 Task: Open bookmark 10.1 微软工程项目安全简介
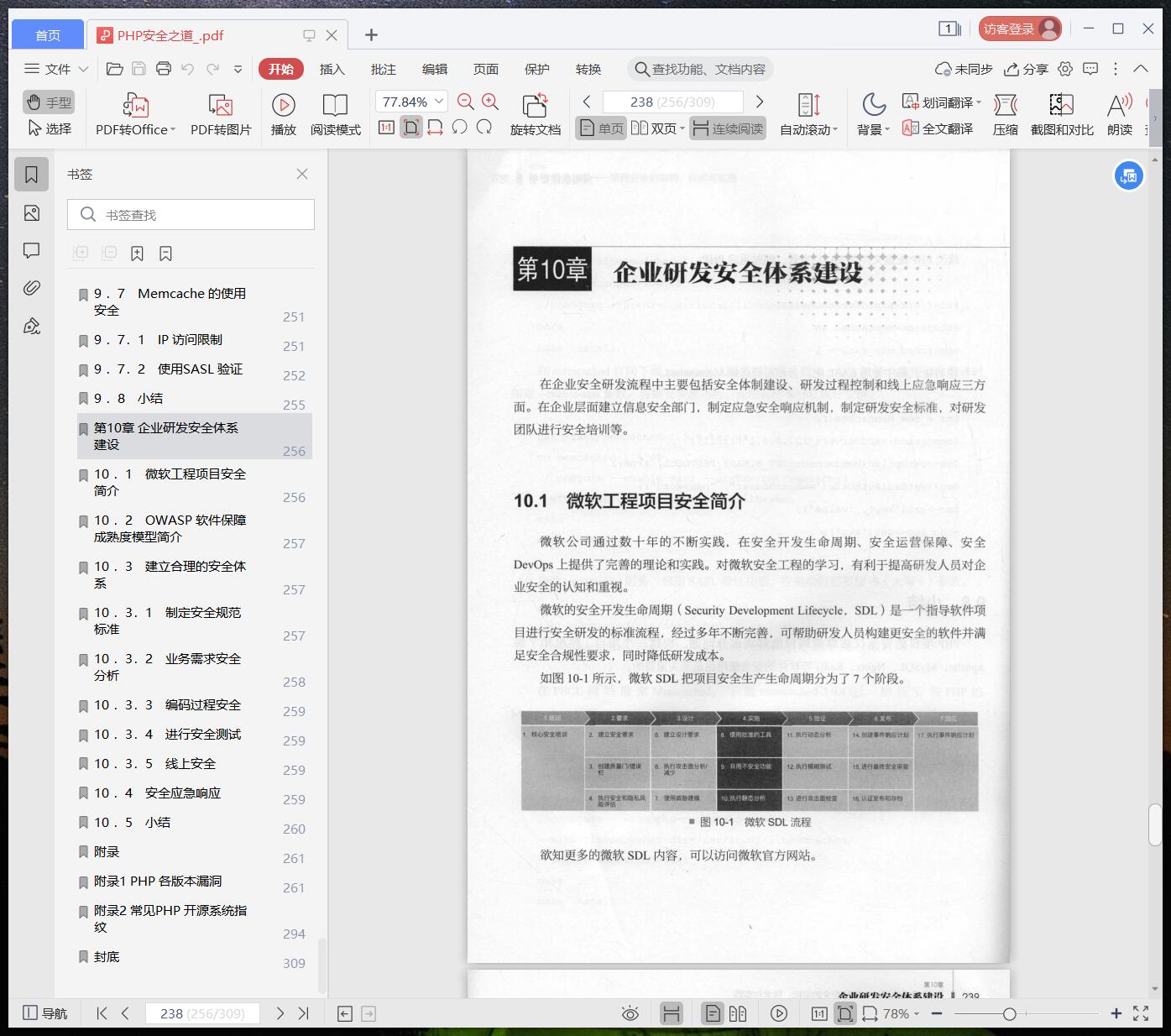pyautogui.click(x=194, y=482)
